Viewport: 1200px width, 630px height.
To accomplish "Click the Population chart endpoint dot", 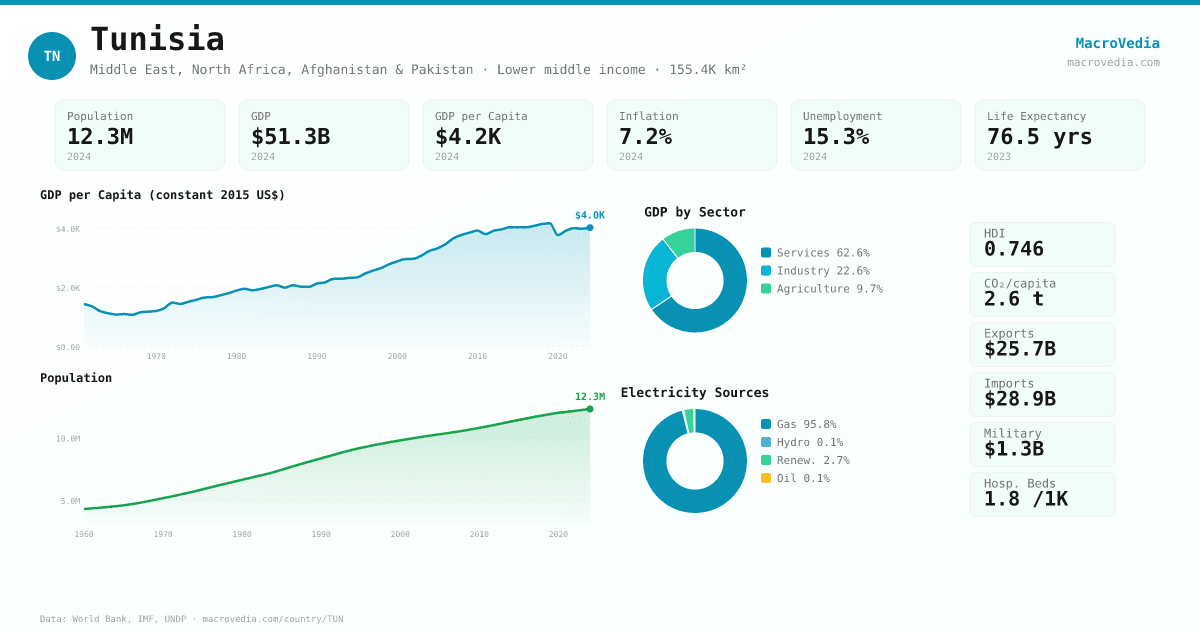I will [590, 409].
